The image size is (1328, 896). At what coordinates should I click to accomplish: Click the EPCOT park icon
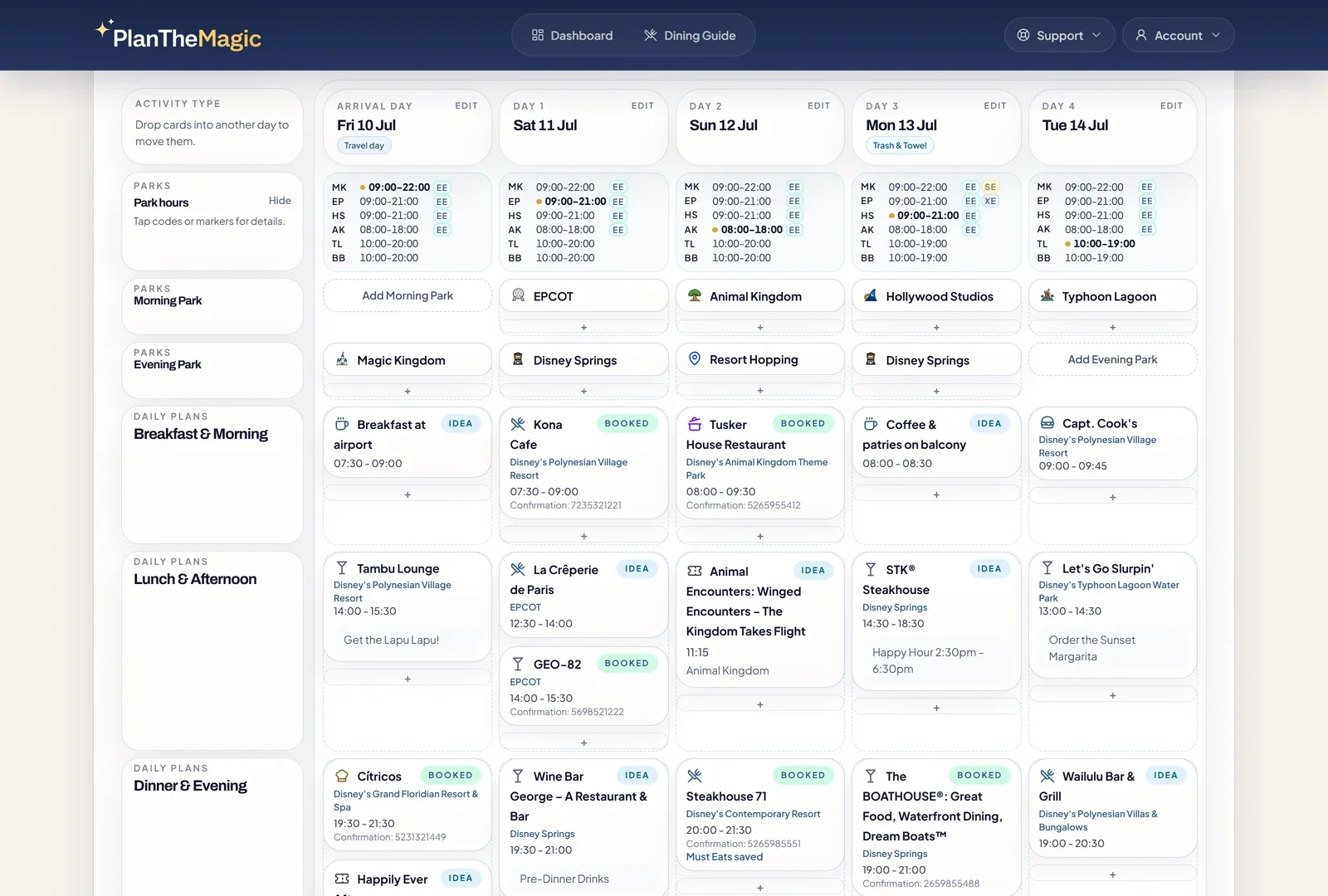[518, 295]
